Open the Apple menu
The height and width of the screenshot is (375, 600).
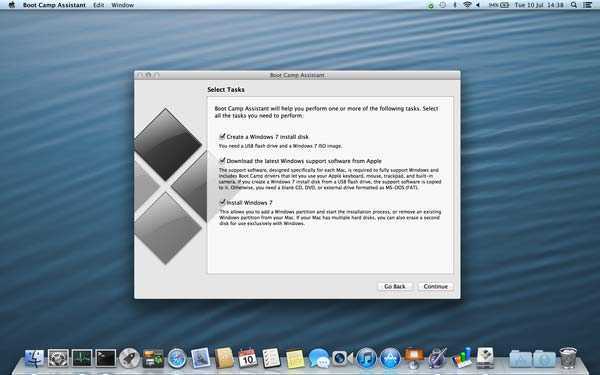click(11, 5)
